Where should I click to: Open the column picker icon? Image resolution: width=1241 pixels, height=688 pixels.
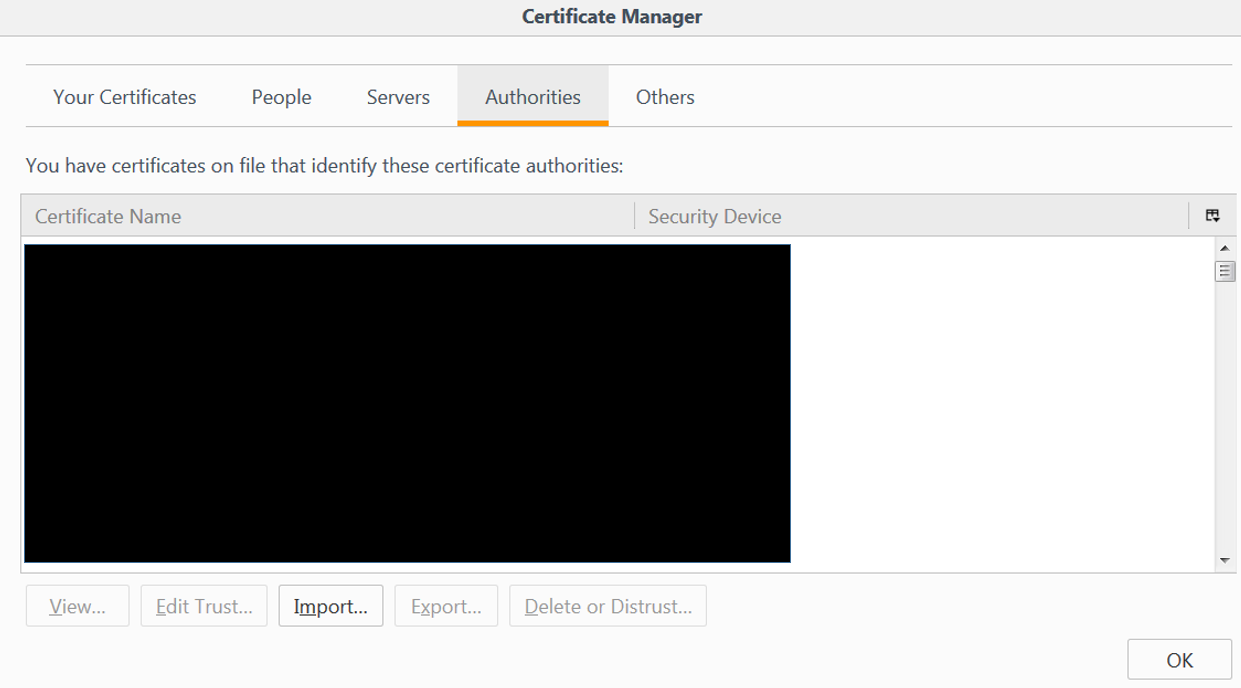tap(1212, 215)
